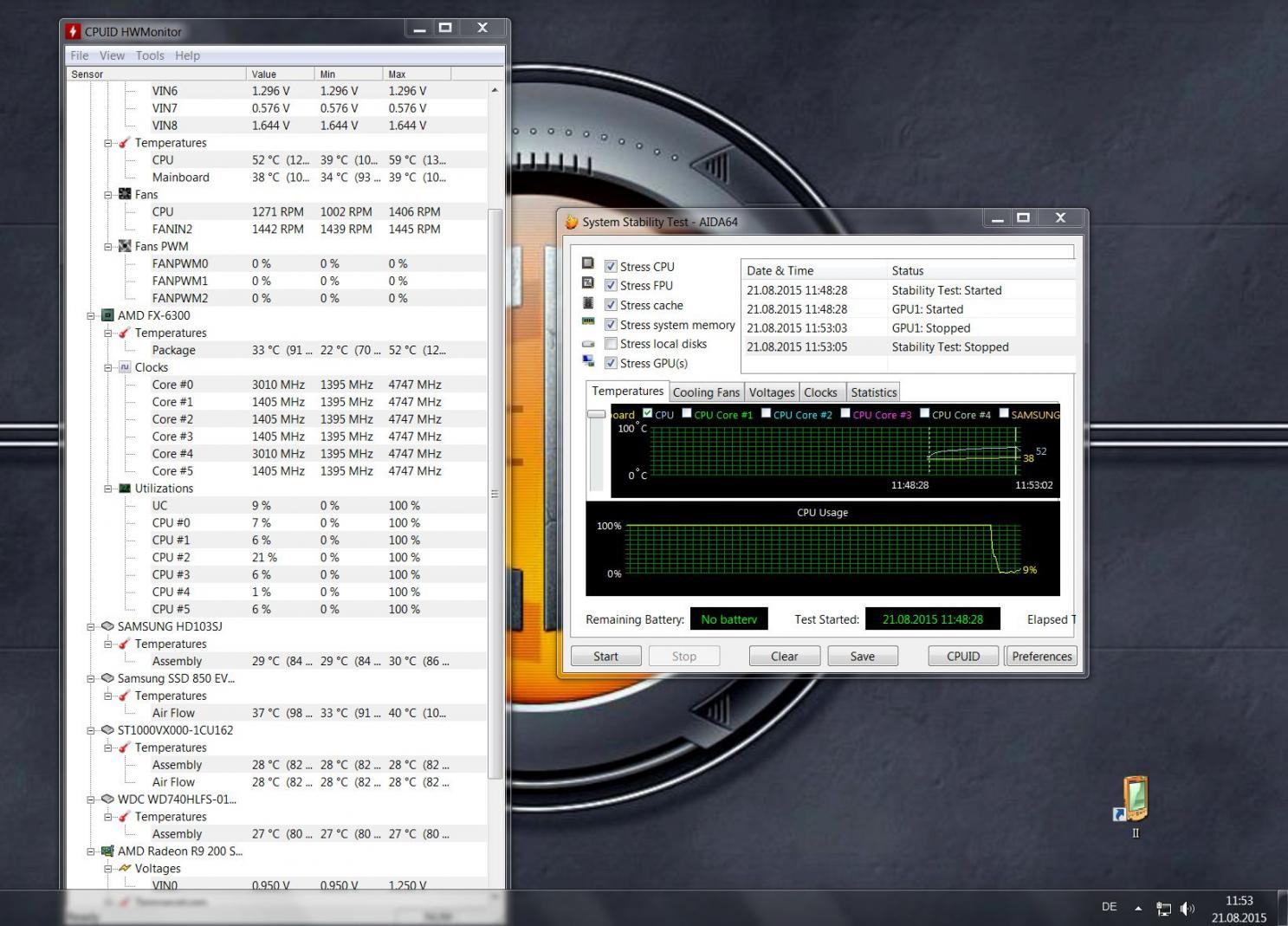This screenshot has height=926, width=1288.
Task: Click the network tray icon
Action: click(x=1164, y=909)
